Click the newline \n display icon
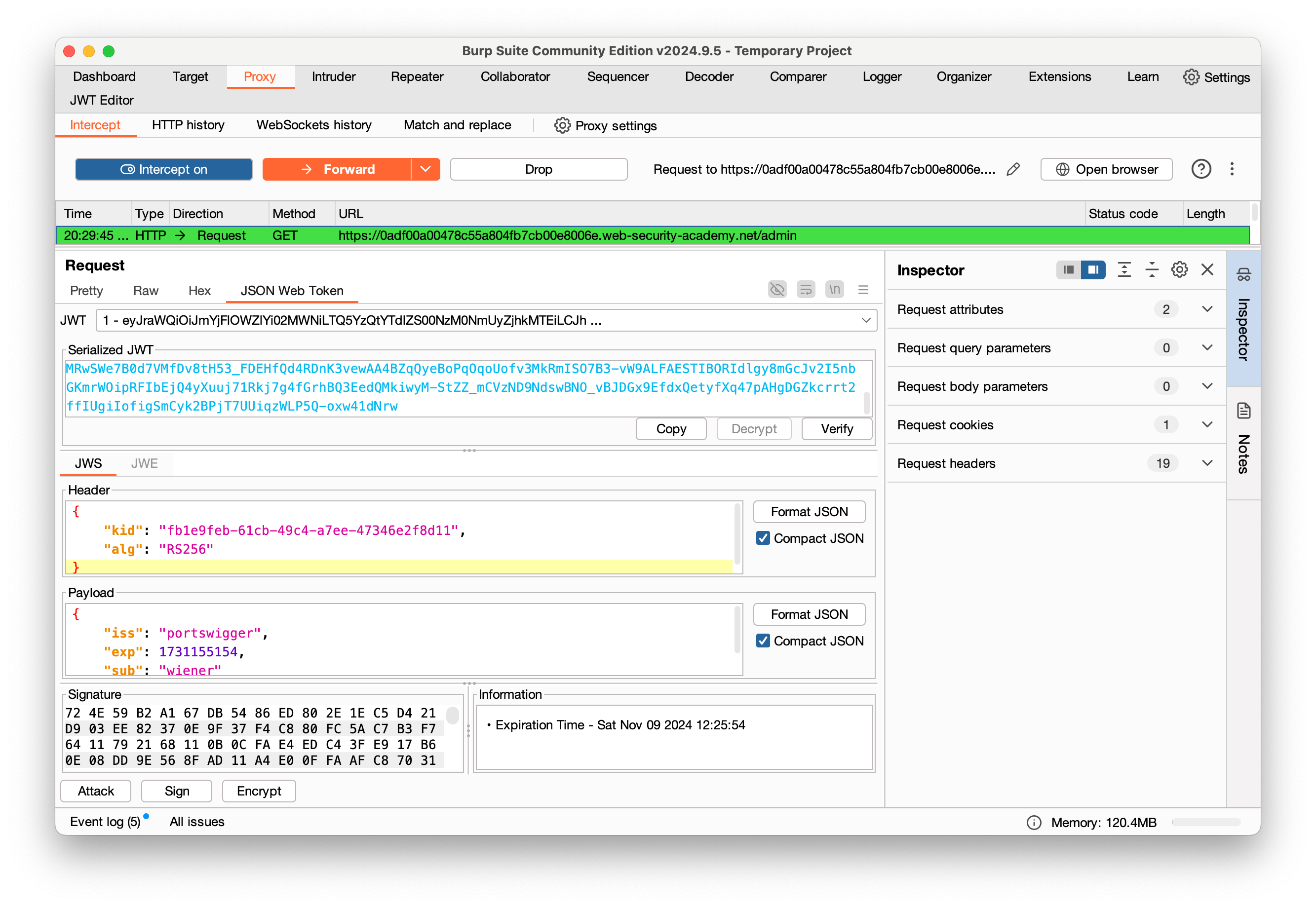Image resolution: width=1316 pixels, height=908 pixels. [834, 290]
